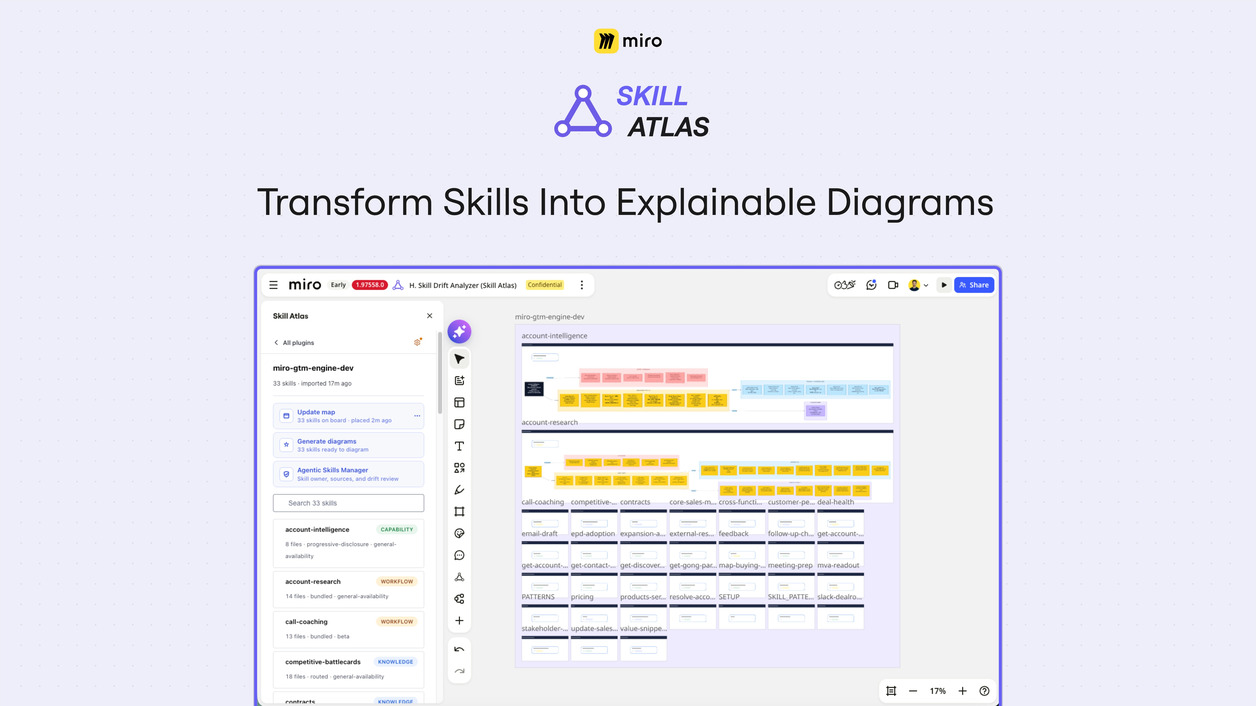Click the Early badge in header
Screen dimensions: 1256x706
click(338, 285)
